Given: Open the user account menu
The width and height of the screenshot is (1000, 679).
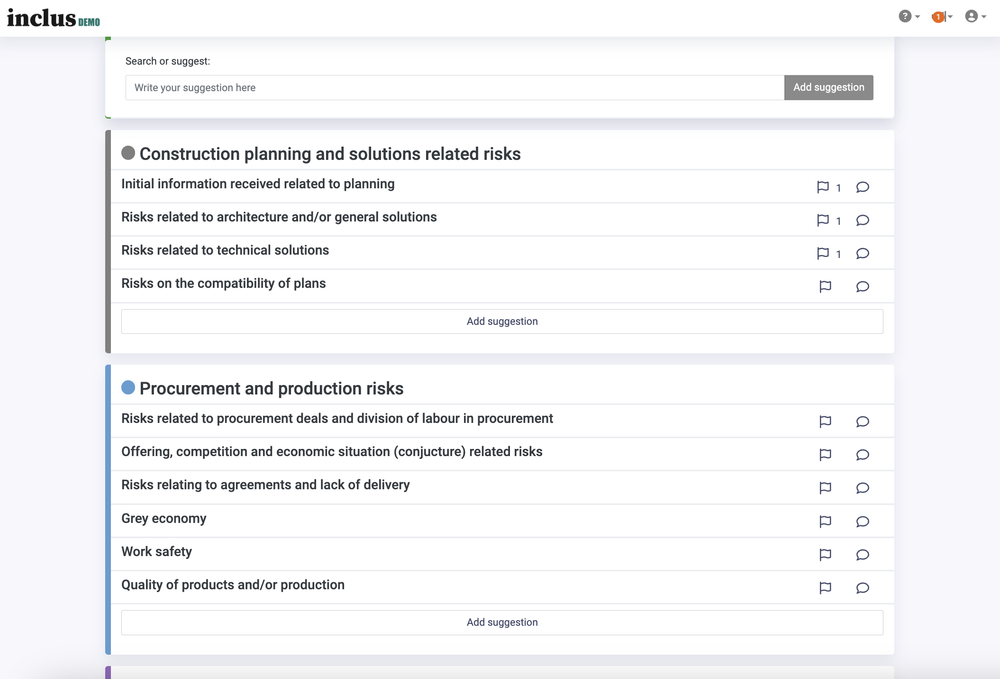Looking at the screenshot, I should [x=975, y=17].
